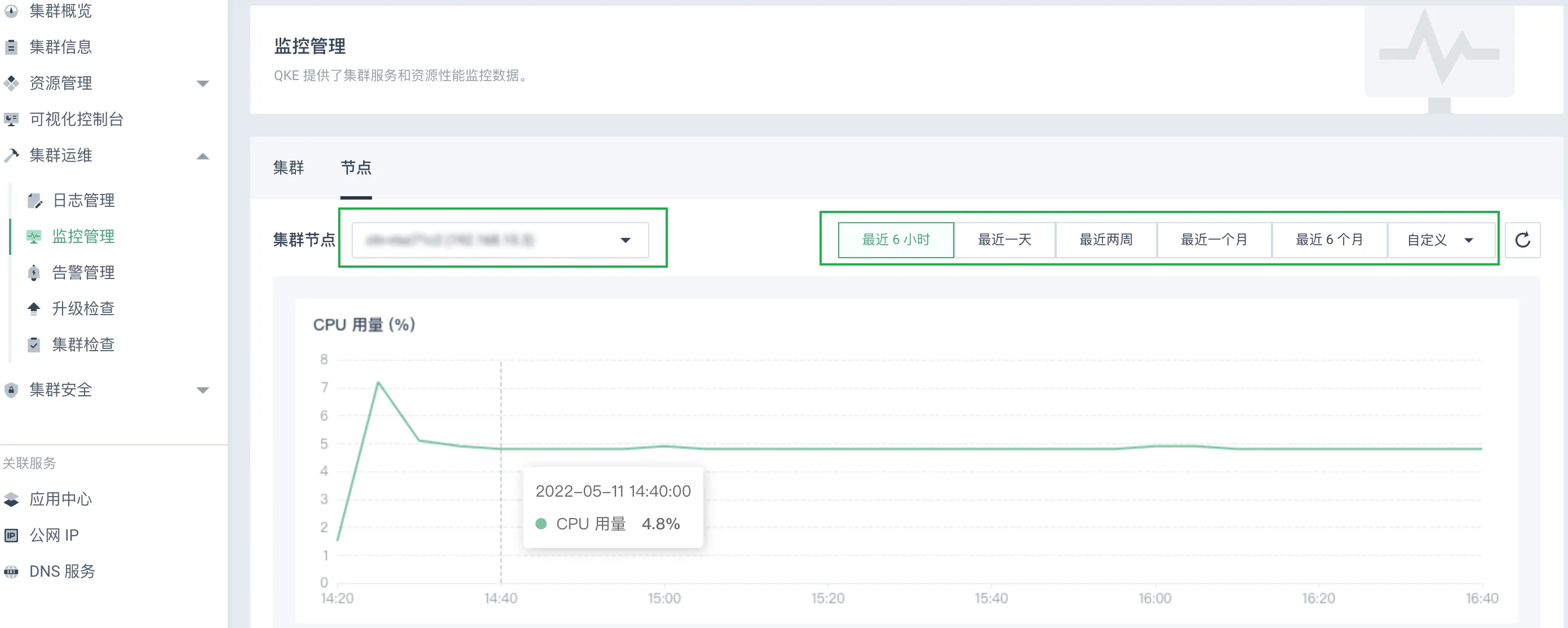This screenshot has width=1568, height=628.
Task: Switch time range to 最近两周
Action: pos(1105,239)
